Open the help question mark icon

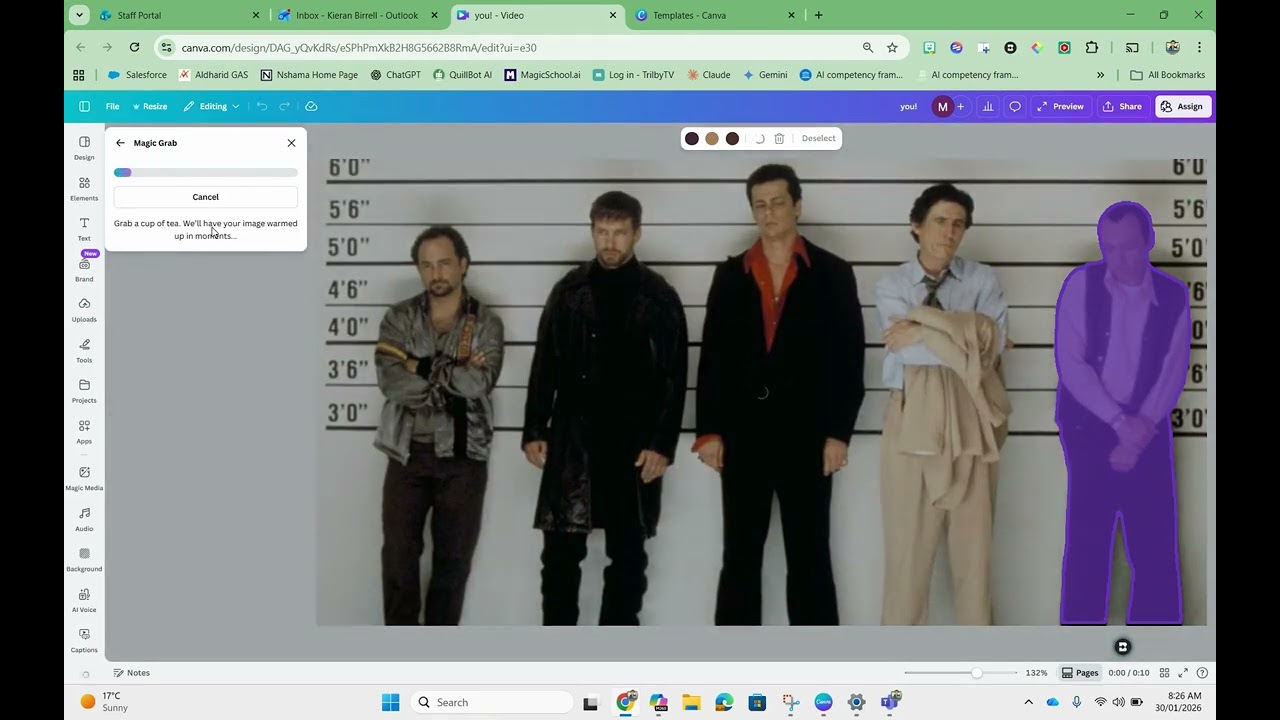tap(1202, 673)
